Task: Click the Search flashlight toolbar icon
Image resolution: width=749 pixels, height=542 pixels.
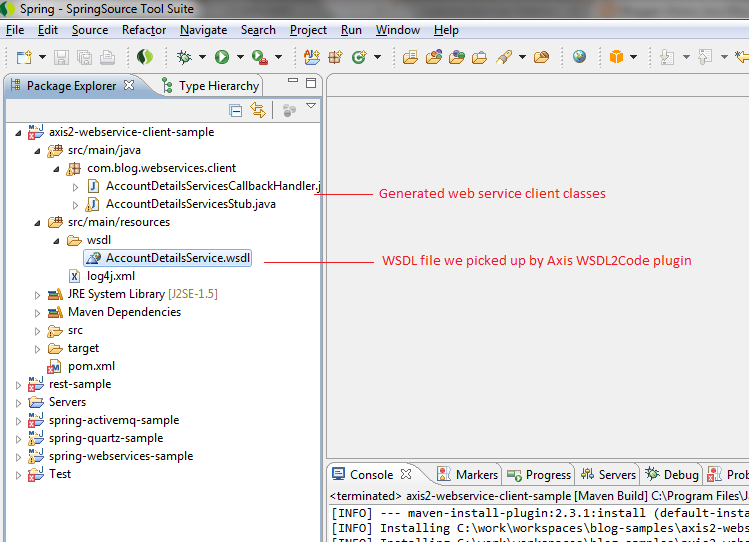Action: [x=504, y=57]
